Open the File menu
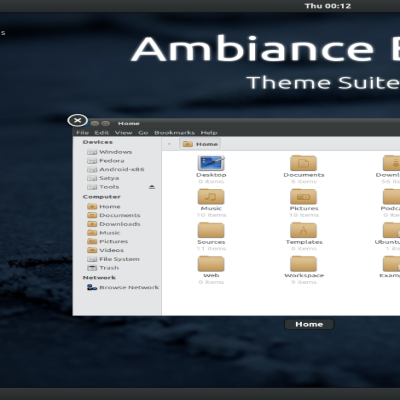This screenshot has height=400, width=400. coord(82,133)
